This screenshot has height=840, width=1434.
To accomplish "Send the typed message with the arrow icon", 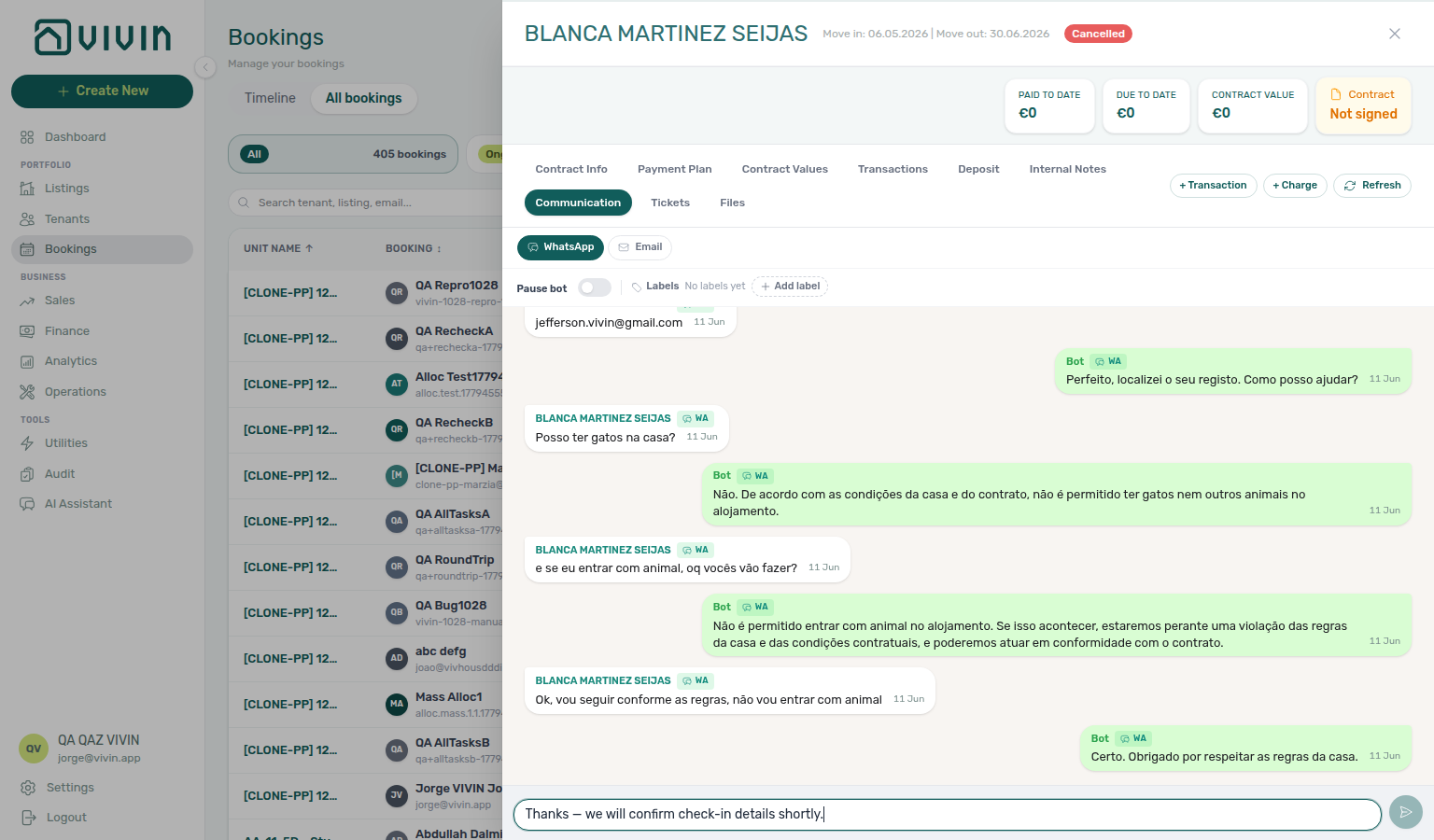I will point(1406,812).
